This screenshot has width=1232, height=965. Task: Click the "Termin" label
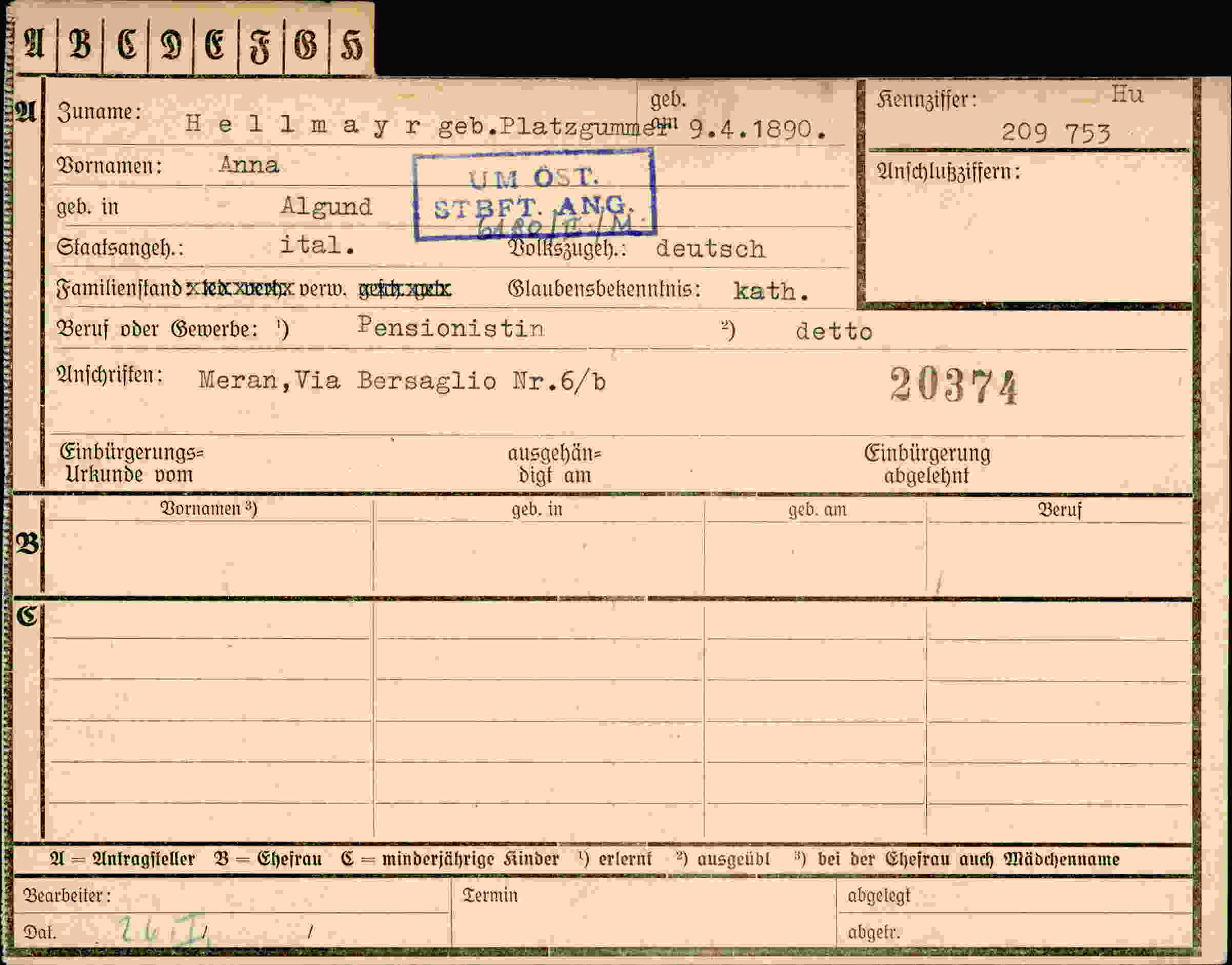(x=489, y=895)
